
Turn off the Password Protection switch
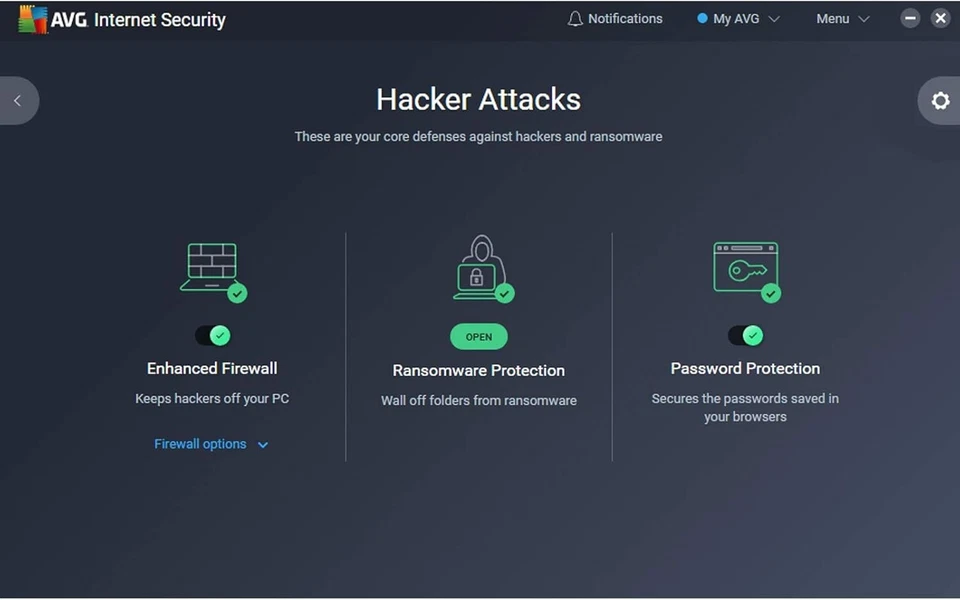(745, 335)
